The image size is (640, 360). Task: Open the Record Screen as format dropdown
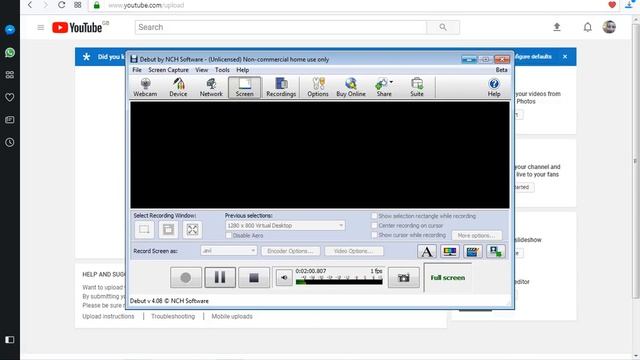point(229,251)
